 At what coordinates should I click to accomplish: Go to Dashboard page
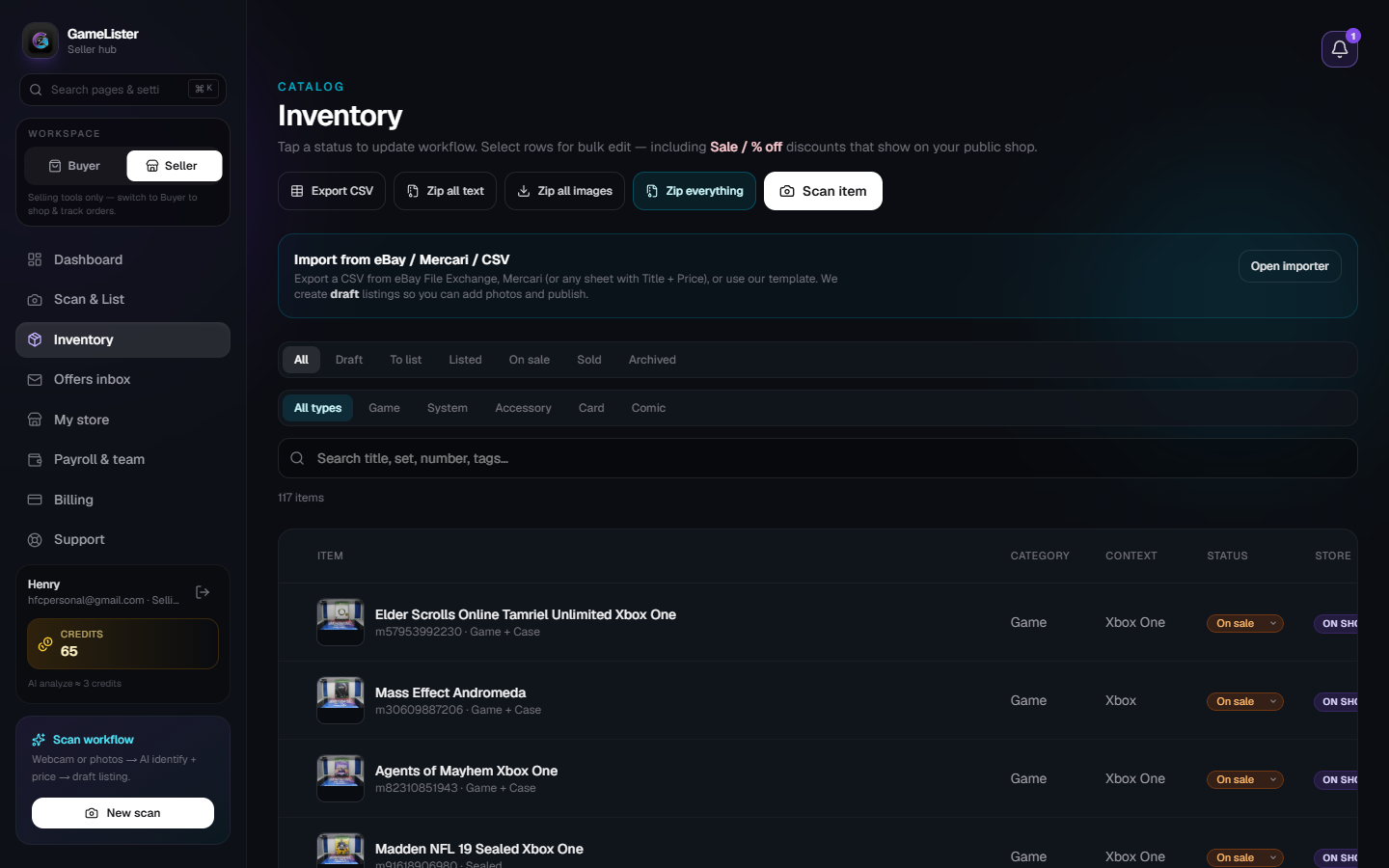tap(123, 259)
